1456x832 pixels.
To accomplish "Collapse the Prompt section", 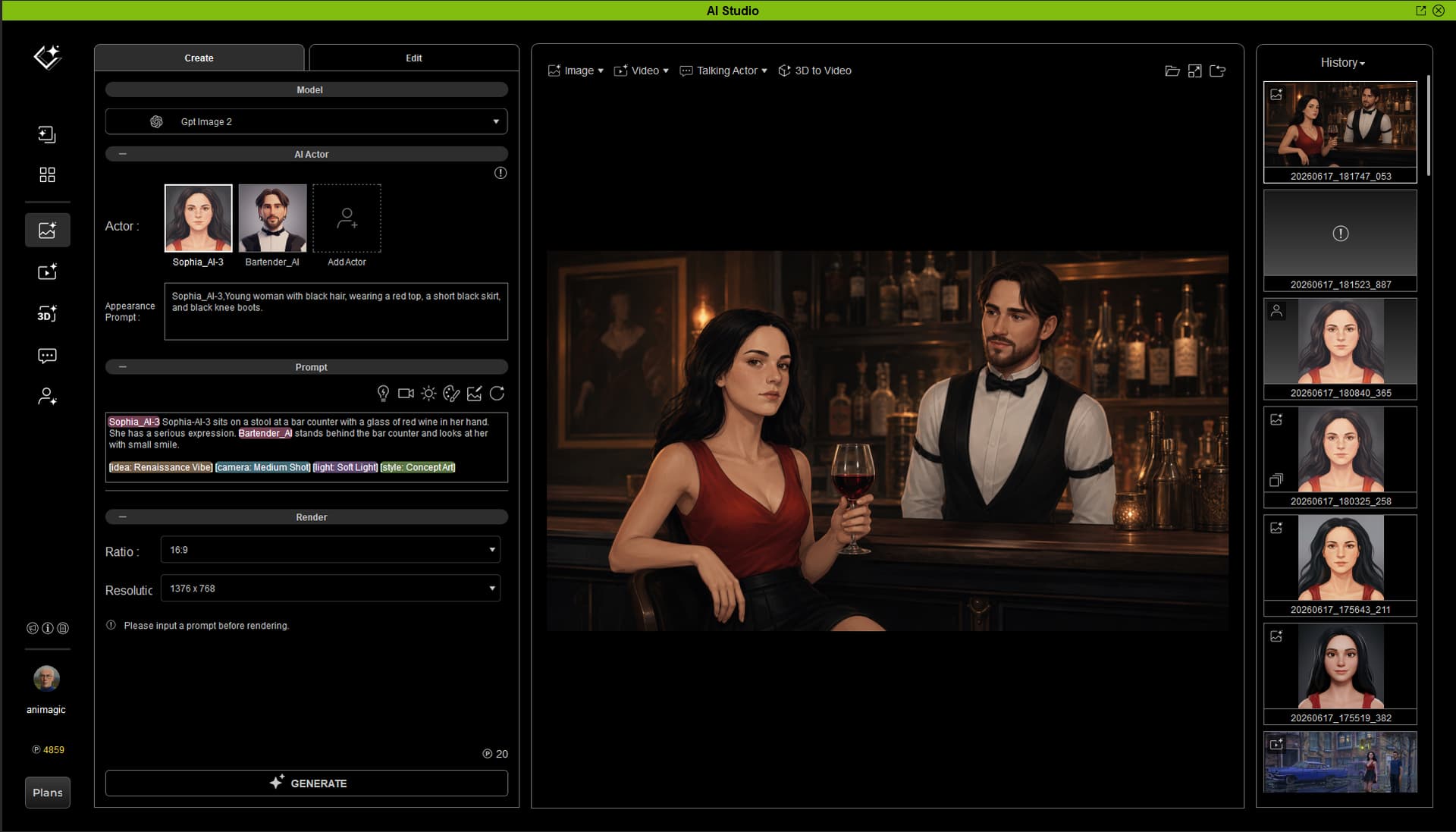I will [x=123, y=367].
